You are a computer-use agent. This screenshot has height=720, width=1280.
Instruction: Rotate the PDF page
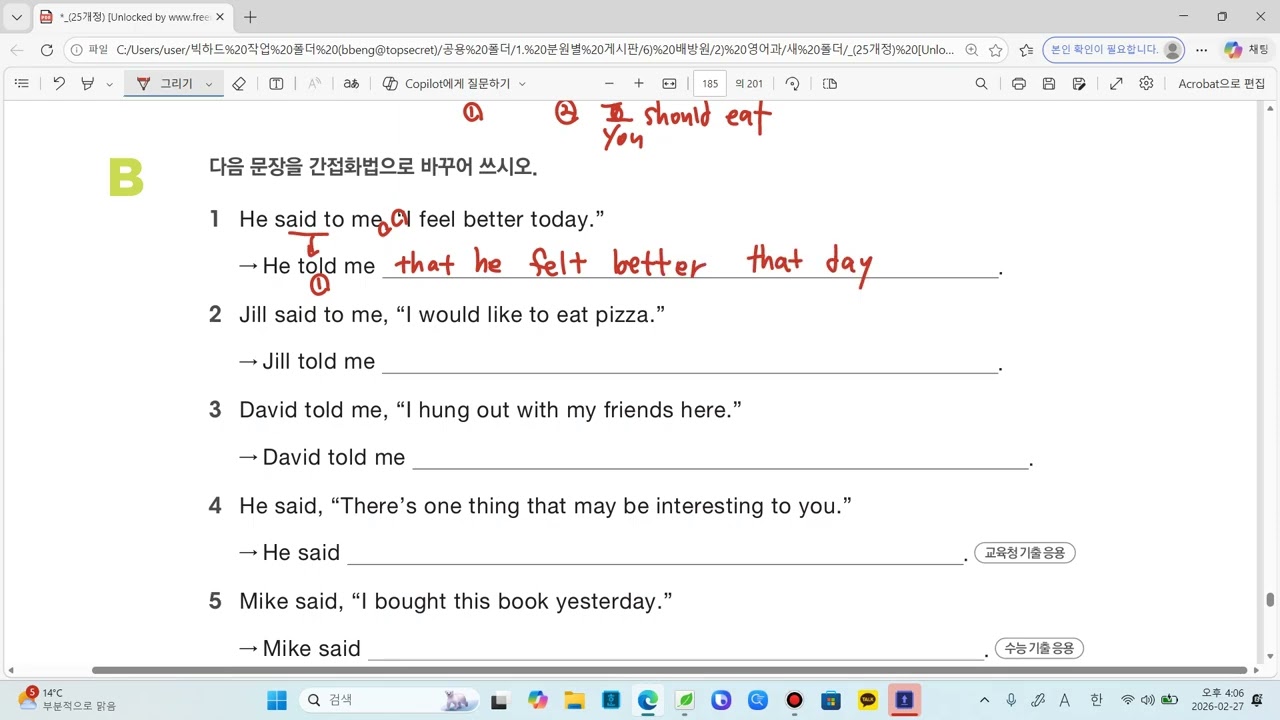(792, 84)
